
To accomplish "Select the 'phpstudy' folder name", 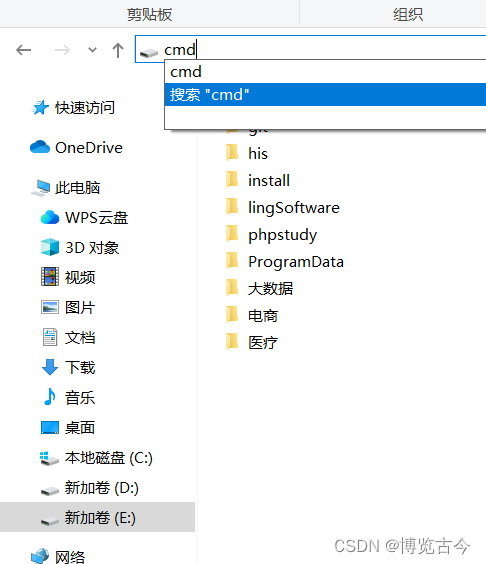I will click(x=283, y=235).
